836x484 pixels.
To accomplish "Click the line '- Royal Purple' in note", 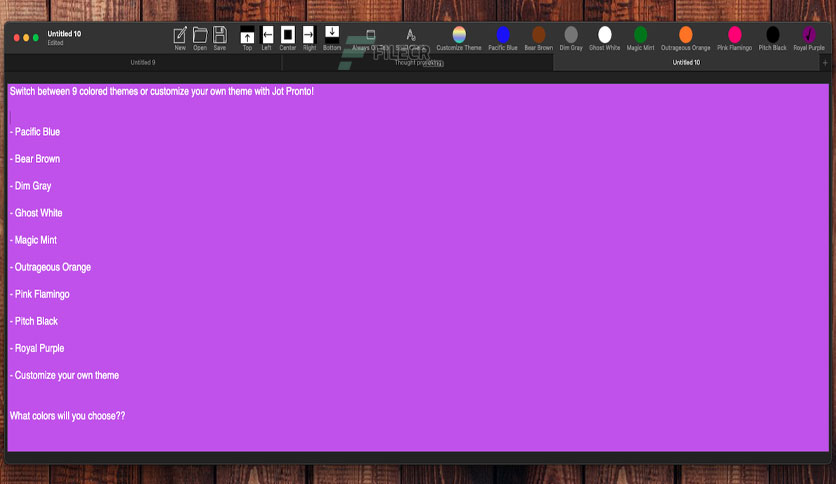I will coord(37,348).
